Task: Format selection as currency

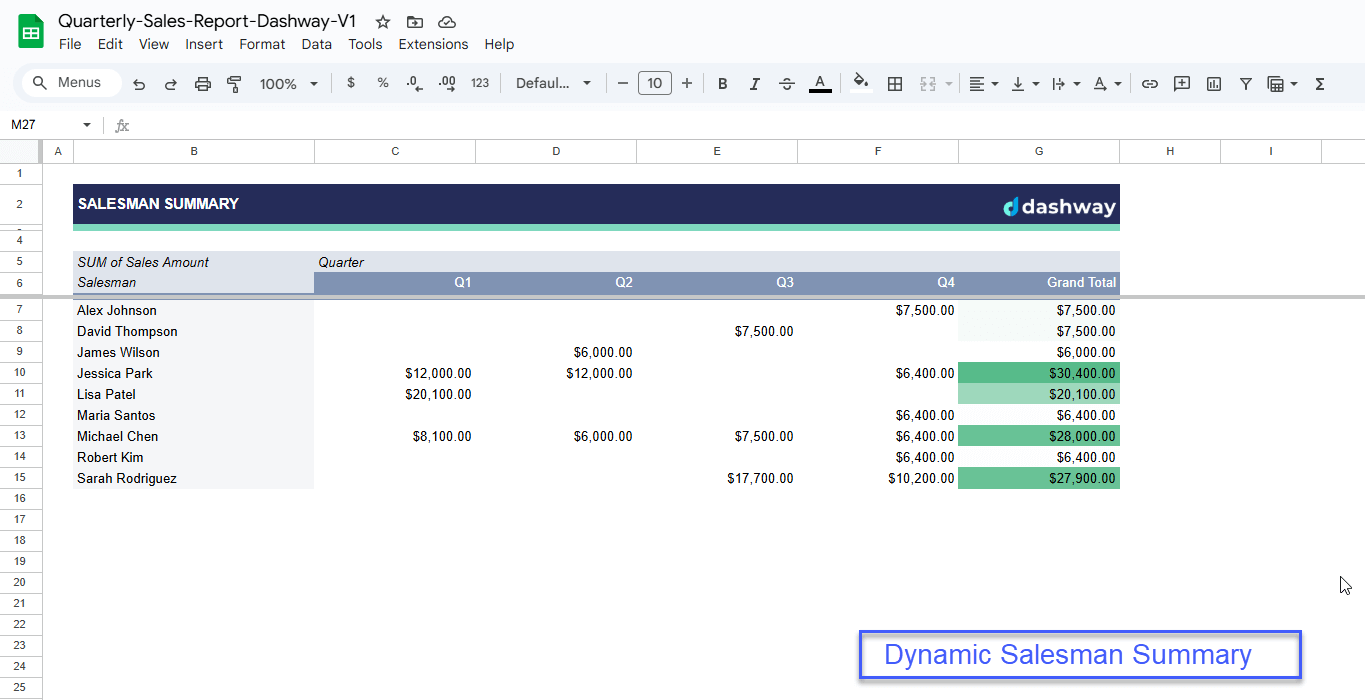Action: pyautogui.click(x=351, y=83)
